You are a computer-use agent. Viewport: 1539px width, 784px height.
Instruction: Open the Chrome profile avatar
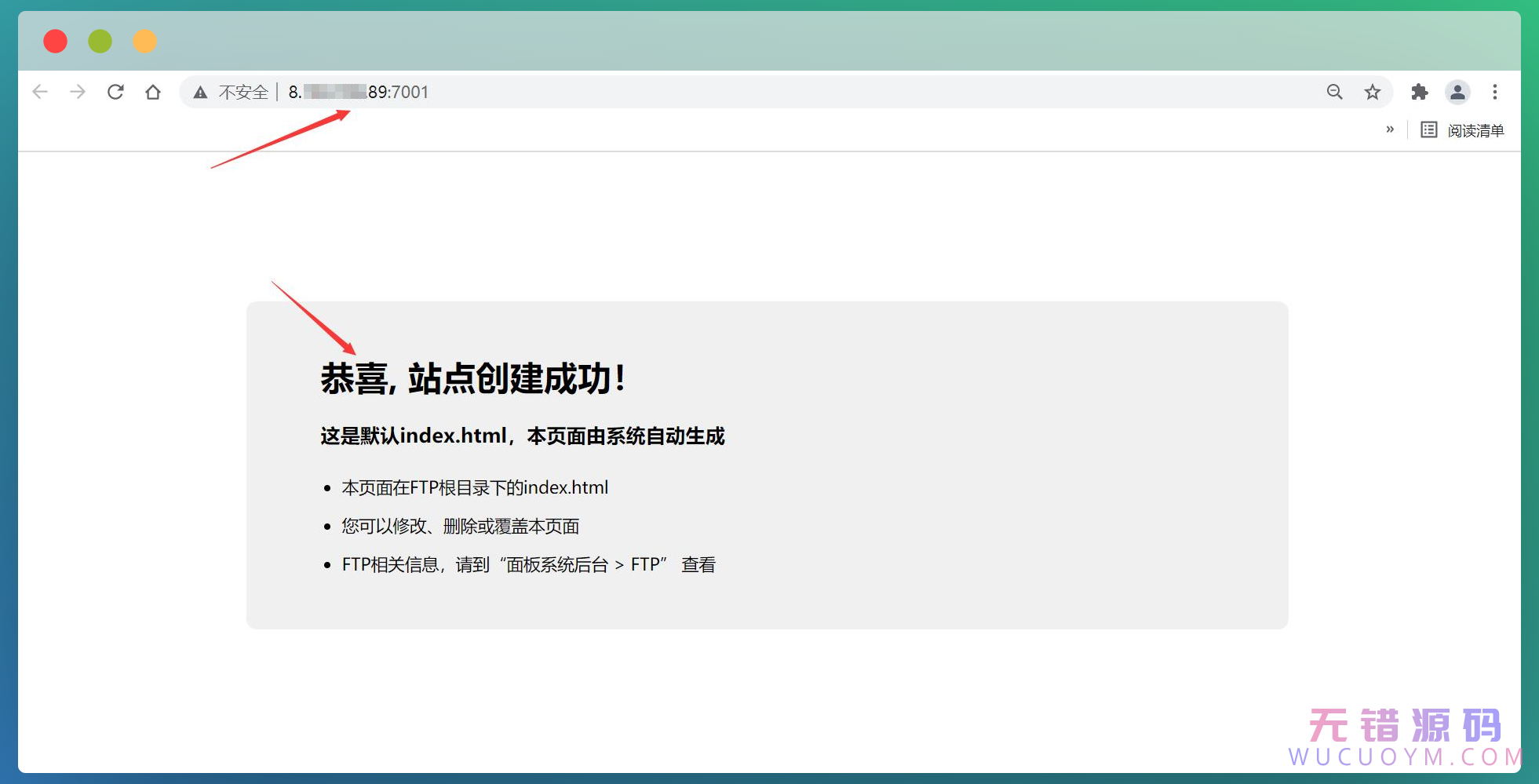point(1457,92)
